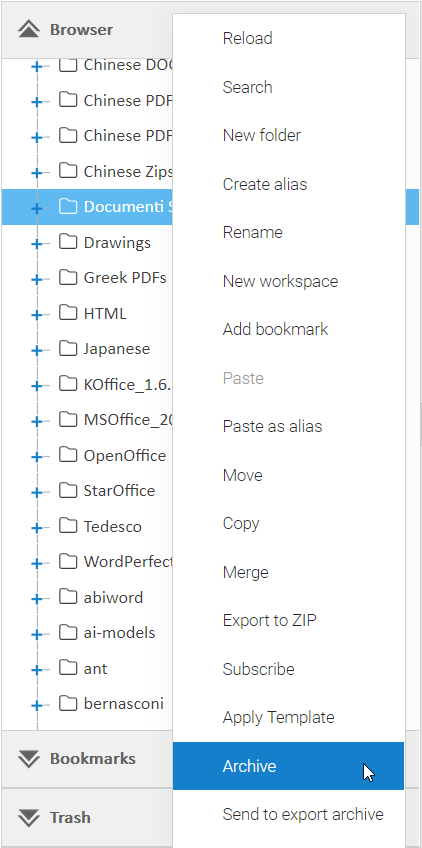Click the bernasconi folder icon
This screenshot has height=848, width=422.
[x=68, y=703]
